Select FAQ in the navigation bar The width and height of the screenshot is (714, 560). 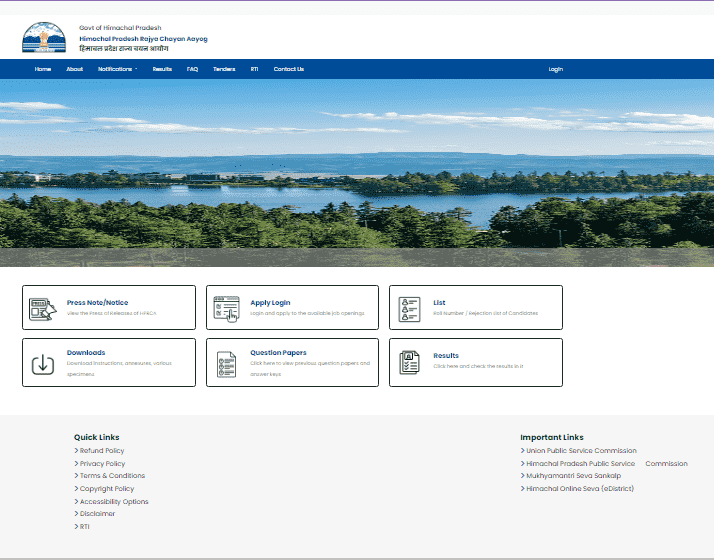point(192,69)
